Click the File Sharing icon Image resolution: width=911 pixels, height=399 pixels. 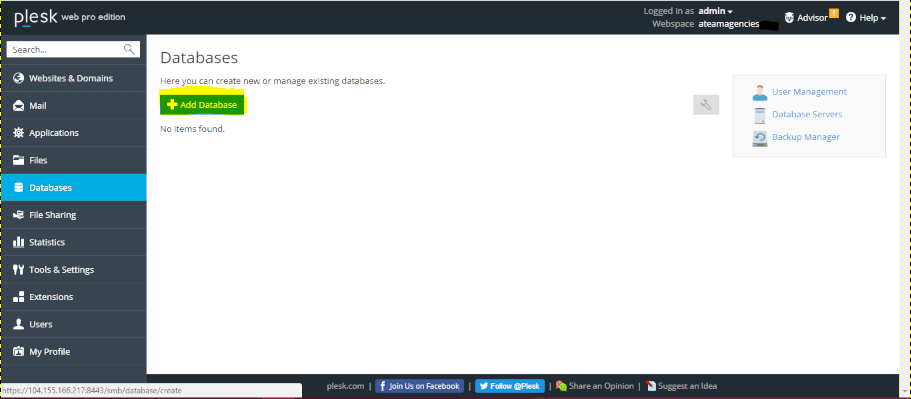(x=18, y=215)
